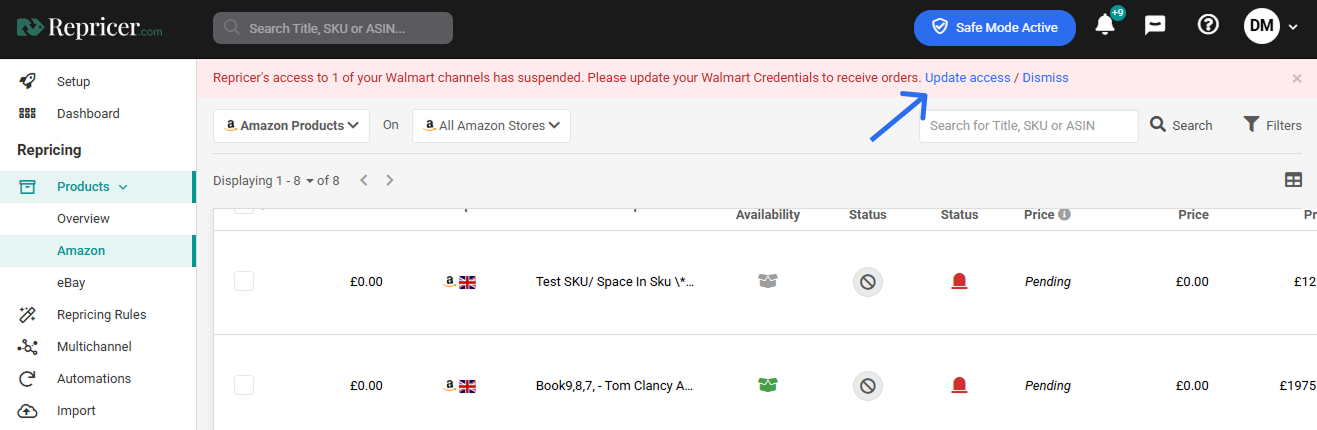This screenshot has width=1317, height=430.
Task: Open the notifications bell icon
Action: coord(1105,26)
